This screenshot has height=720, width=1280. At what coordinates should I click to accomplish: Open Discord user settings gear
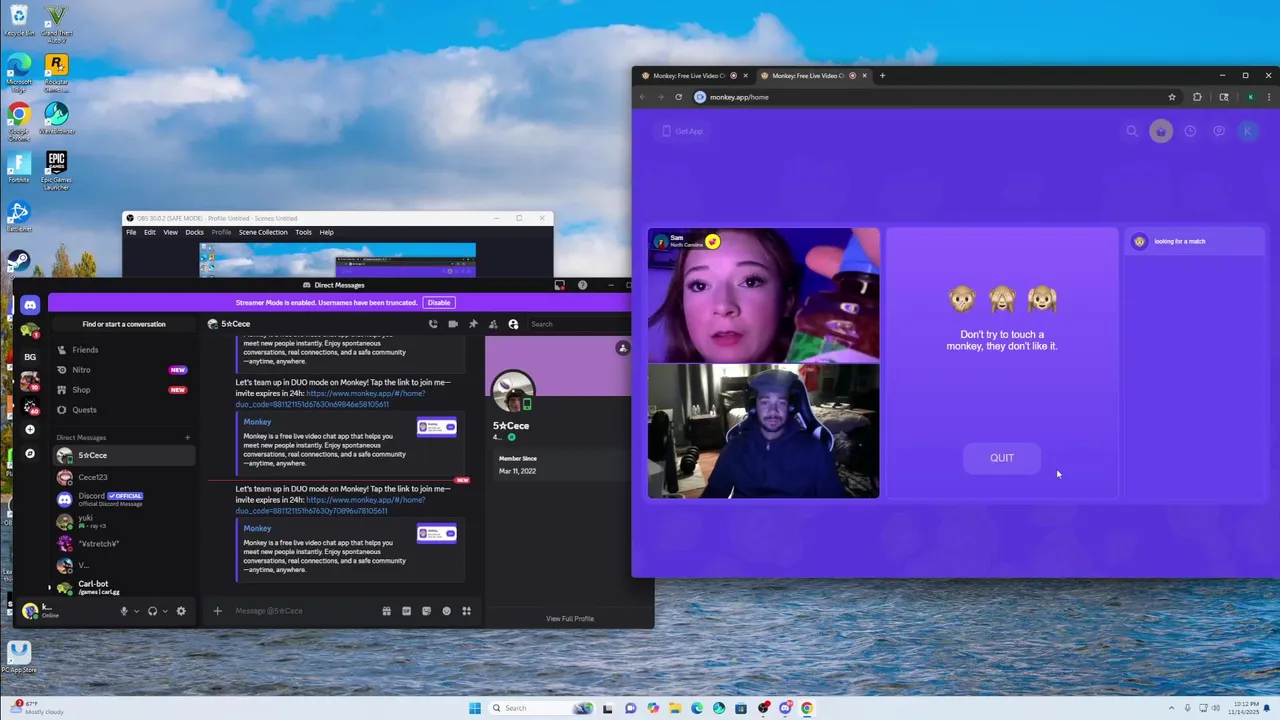pos(181,611)
